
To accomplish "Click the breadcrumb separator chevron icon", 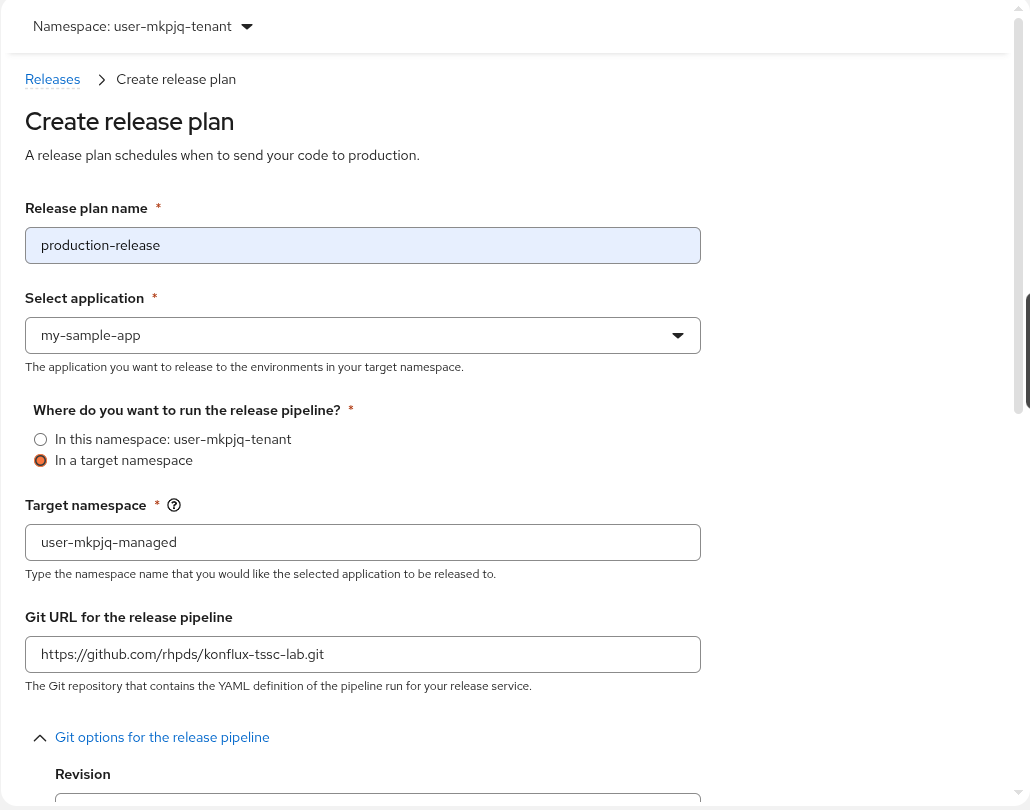I will click(101, 80).
